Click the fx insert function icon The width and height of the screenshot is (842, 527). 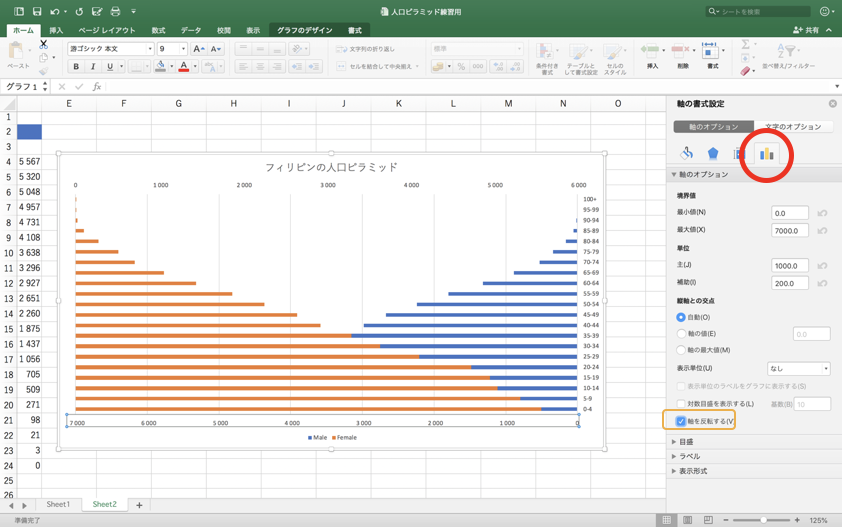pos(97,86)
